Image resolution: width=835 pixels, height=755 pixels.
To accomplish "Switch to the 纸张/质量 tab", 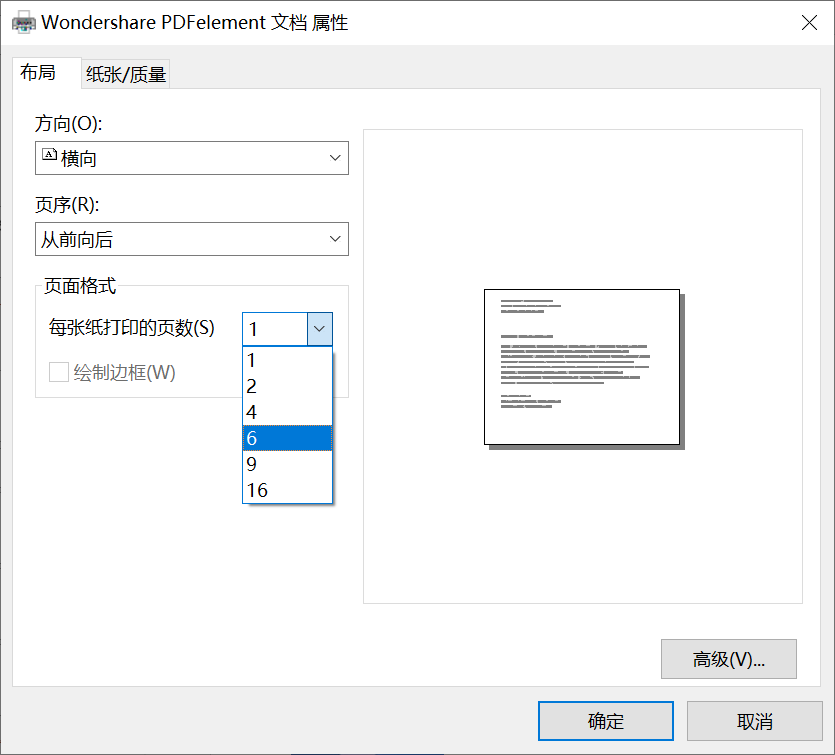I will [x=124, y=73].
